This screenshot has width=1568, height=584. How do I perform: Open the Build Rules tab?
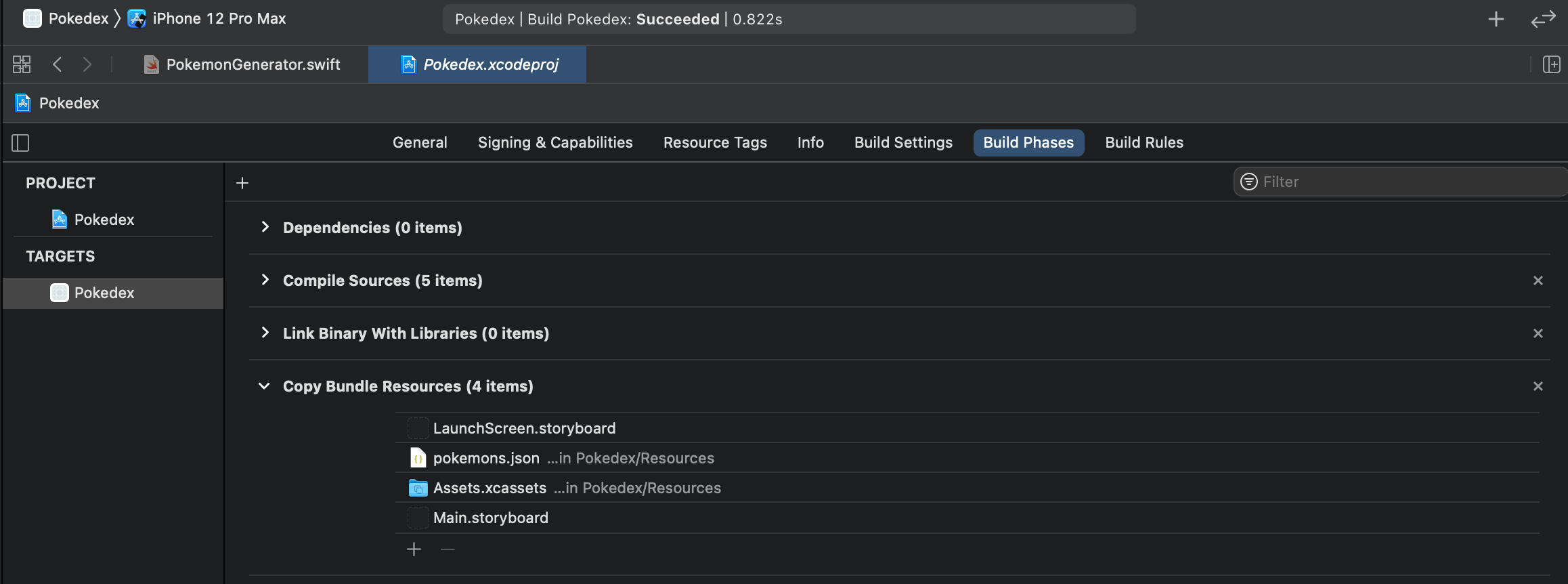pos(1144,143)
